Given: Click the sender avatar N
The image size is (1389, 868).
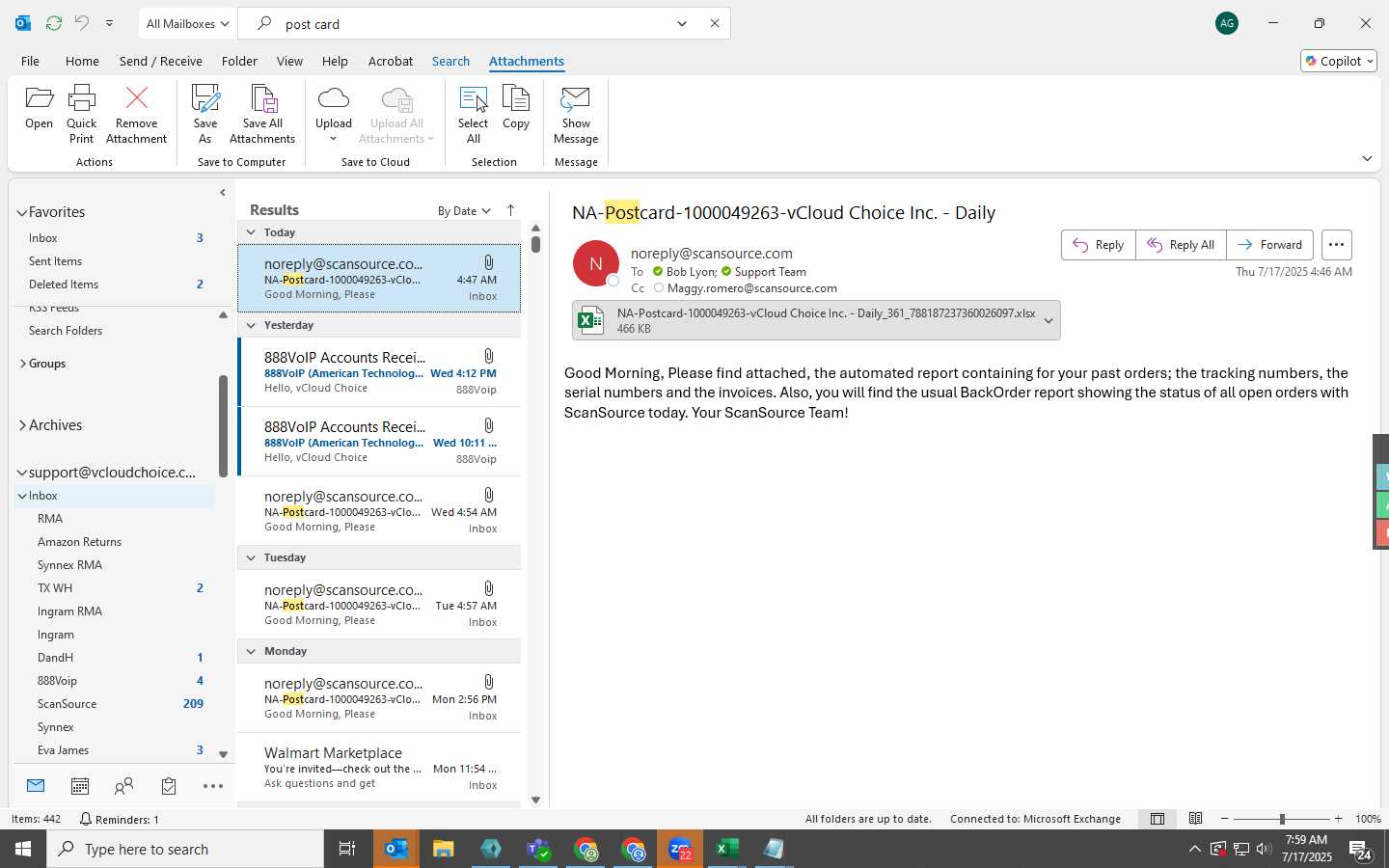Looking at the screenshot, I should click(x=596, y=263).
